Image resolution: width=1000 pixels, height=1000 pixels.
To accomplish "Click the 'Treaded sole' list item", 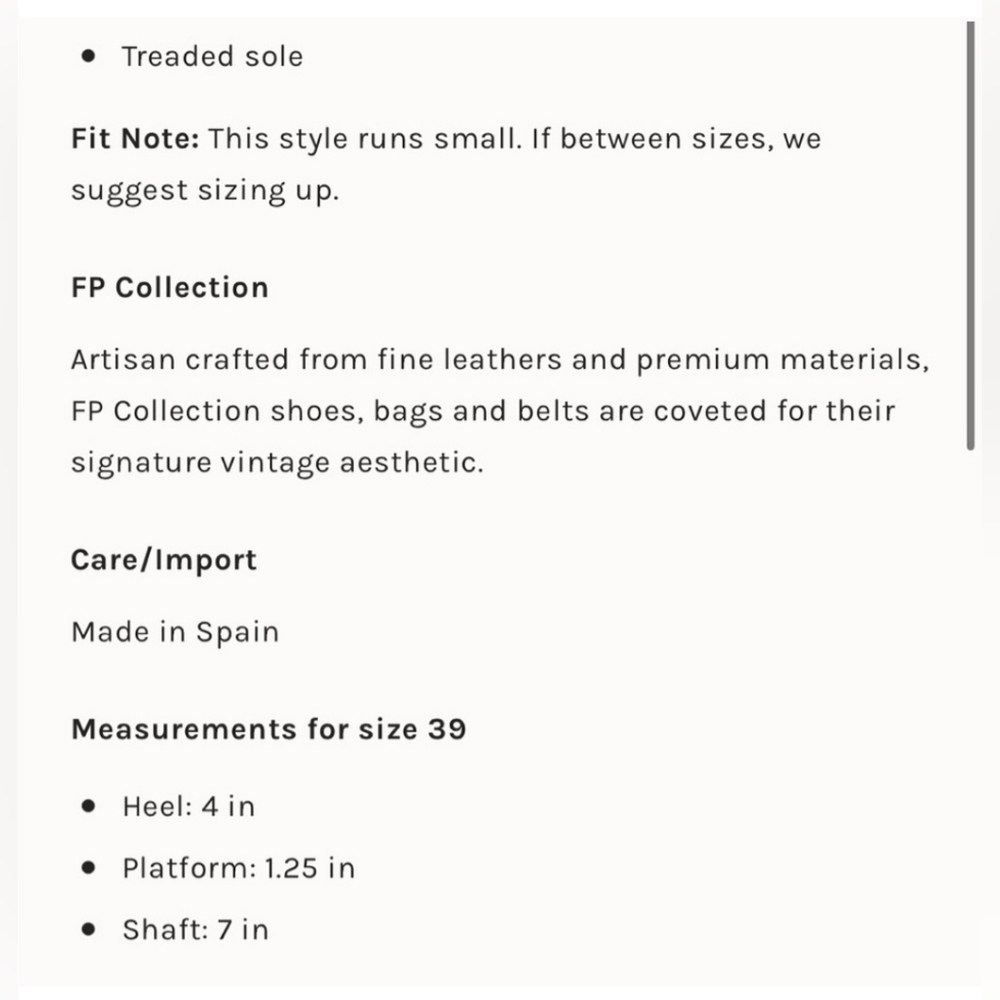I will point(212,56).
